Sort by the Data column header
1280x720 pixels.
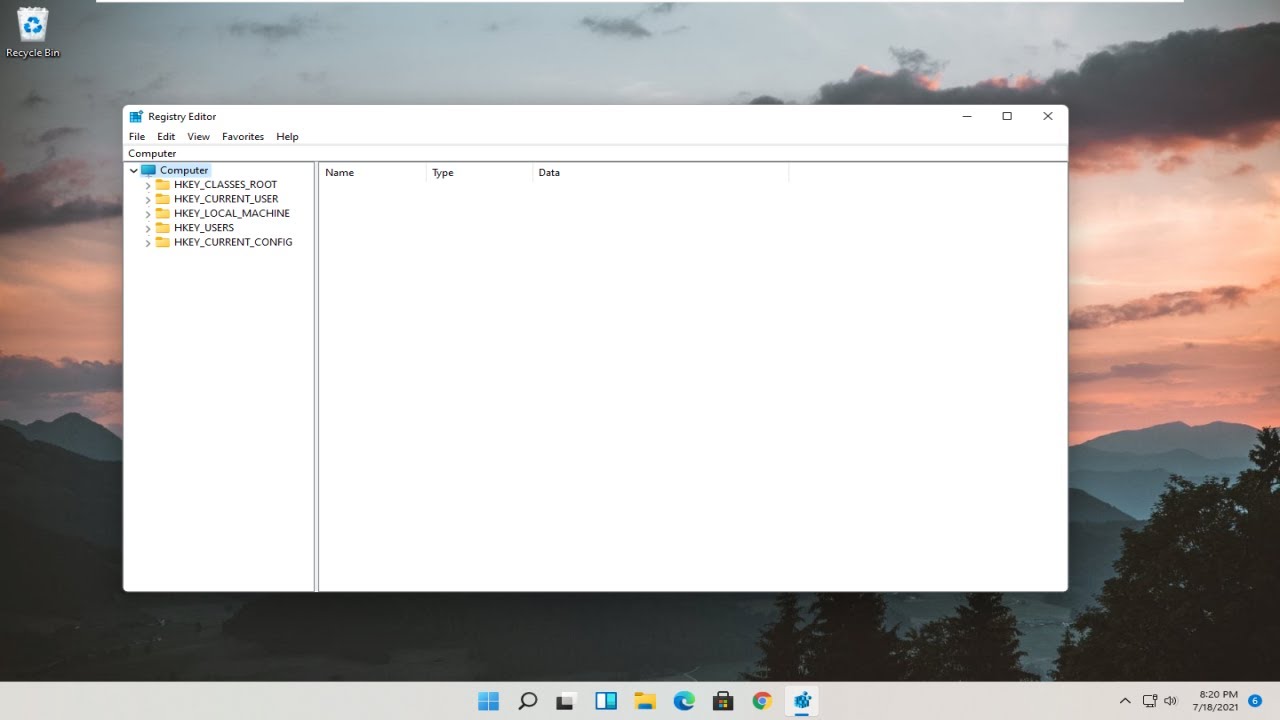pos(660,173)
